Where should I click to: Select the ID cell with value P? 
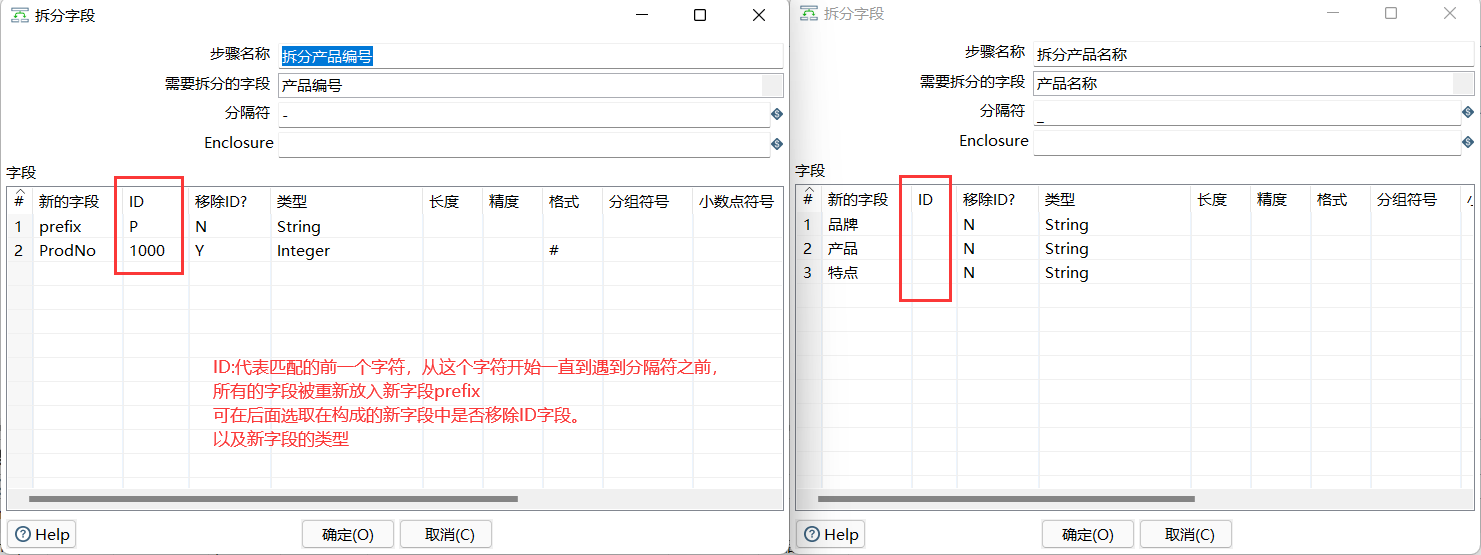pos(156,227)
